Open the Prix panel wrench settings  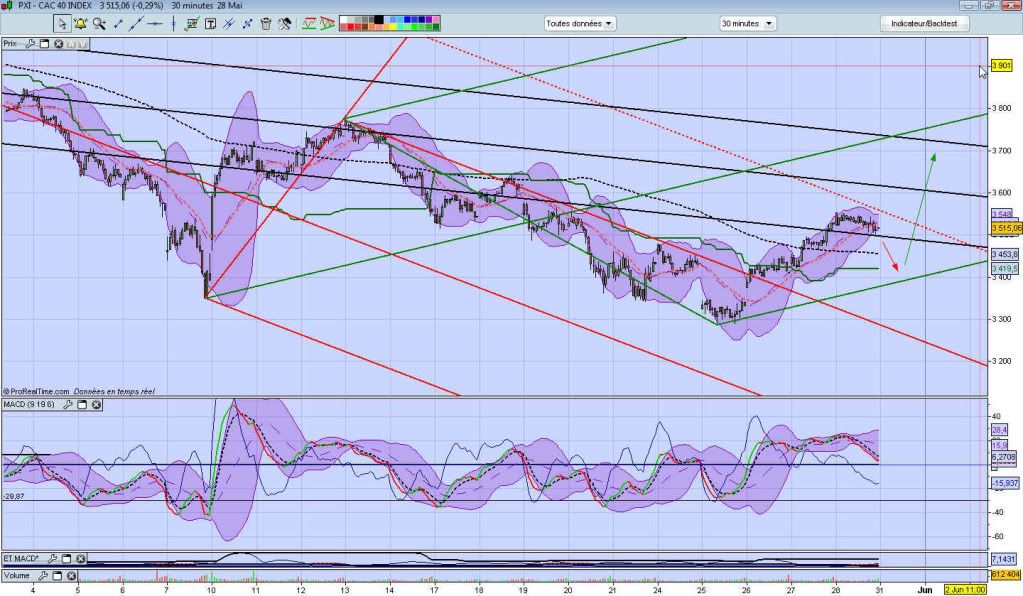tap(31, 44)
